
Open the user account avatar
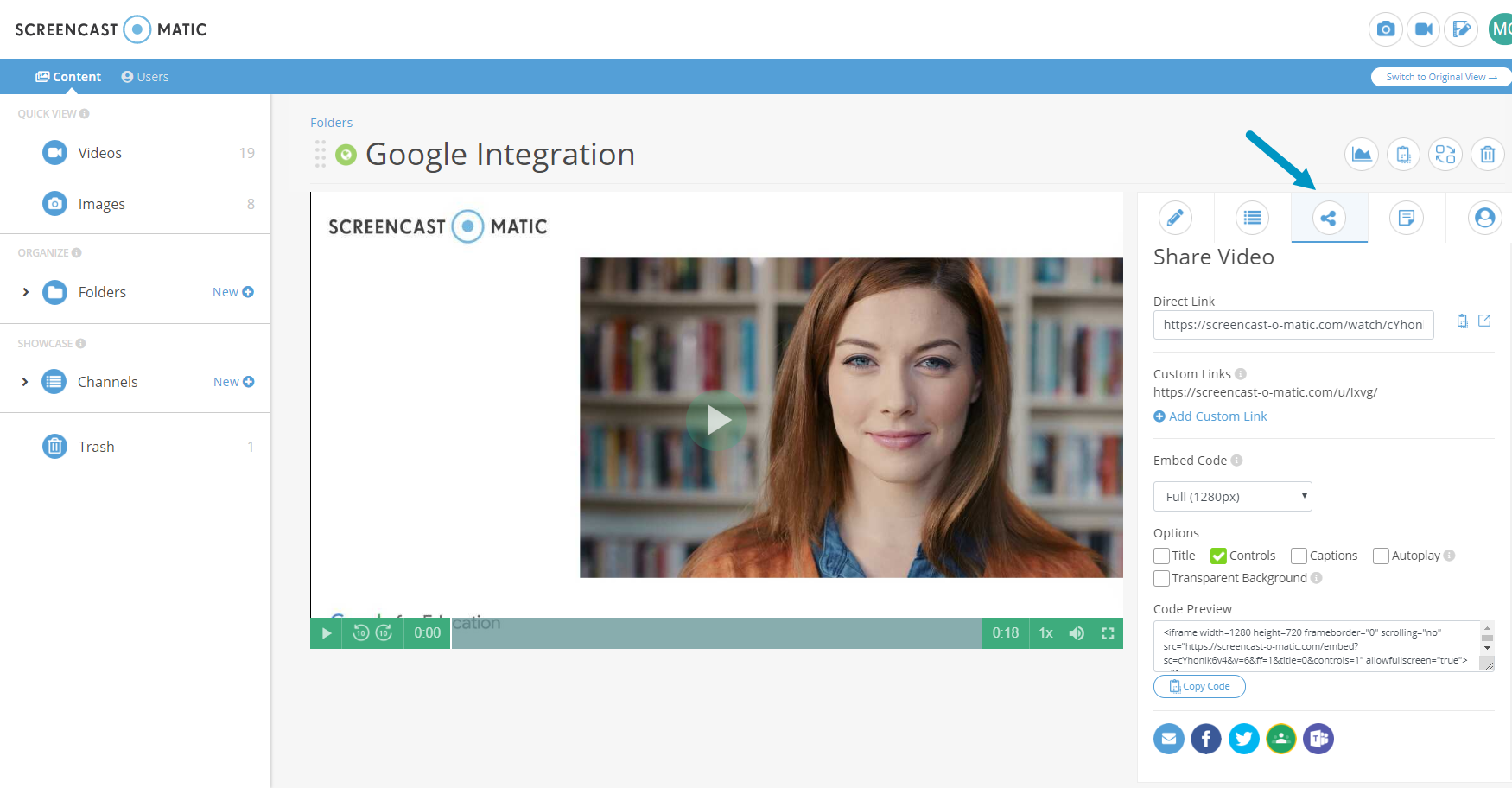pos(1502,29)
